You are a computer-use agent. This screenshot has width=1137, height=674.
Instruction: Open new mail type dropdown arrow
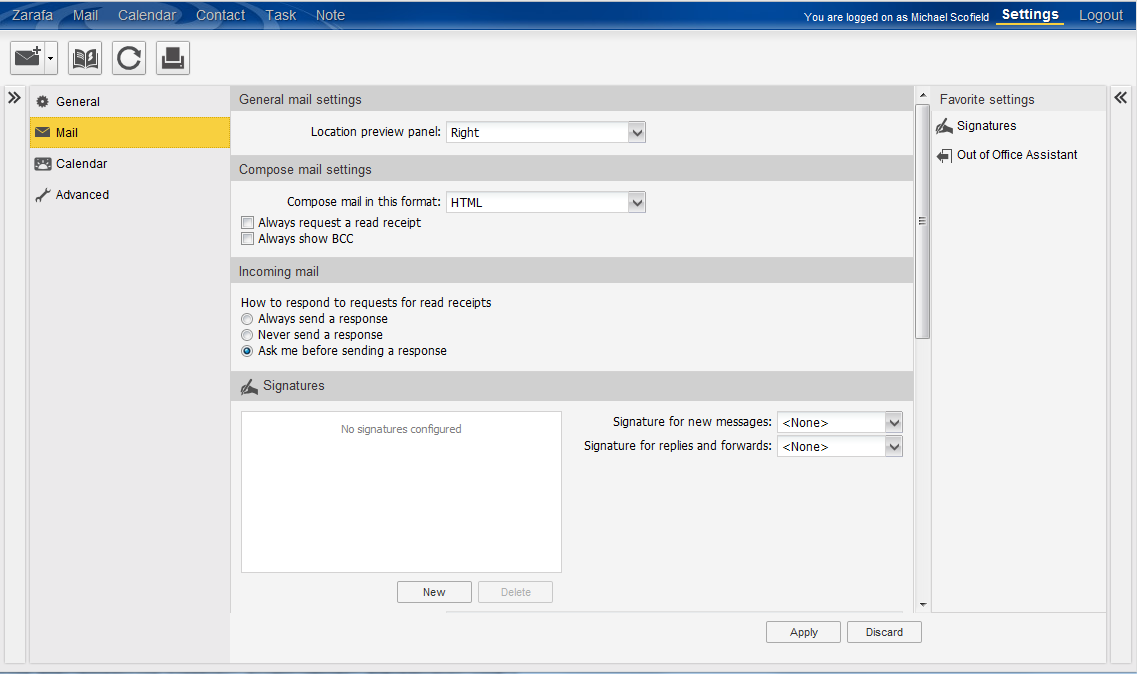(x=50, y=59)
